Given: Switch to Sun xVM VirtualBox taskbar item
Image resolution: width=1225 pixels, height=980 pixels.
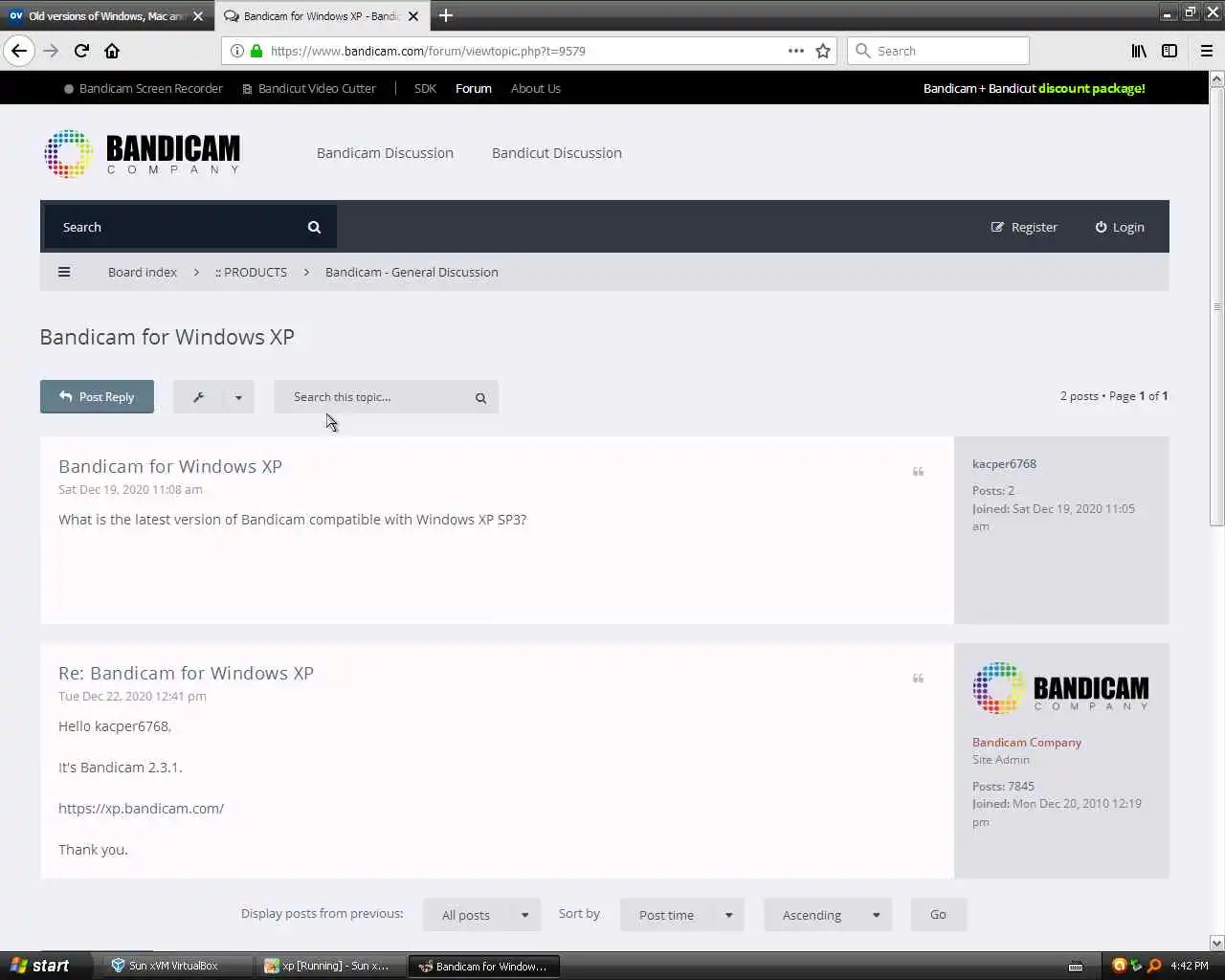Looking at the screenshot, I should [176, 966].
